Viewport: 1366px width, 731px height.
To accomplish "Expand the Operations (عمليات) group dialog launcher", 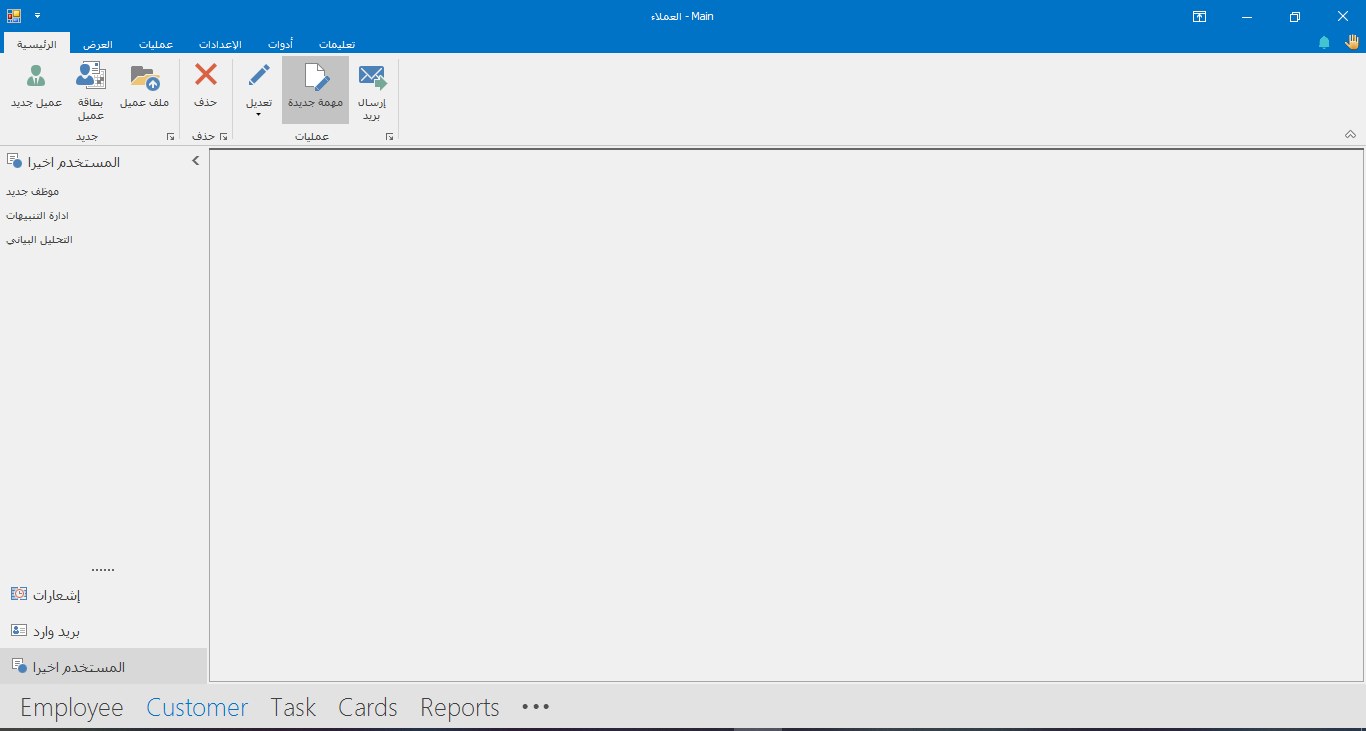I will click(x=389, y=136).
